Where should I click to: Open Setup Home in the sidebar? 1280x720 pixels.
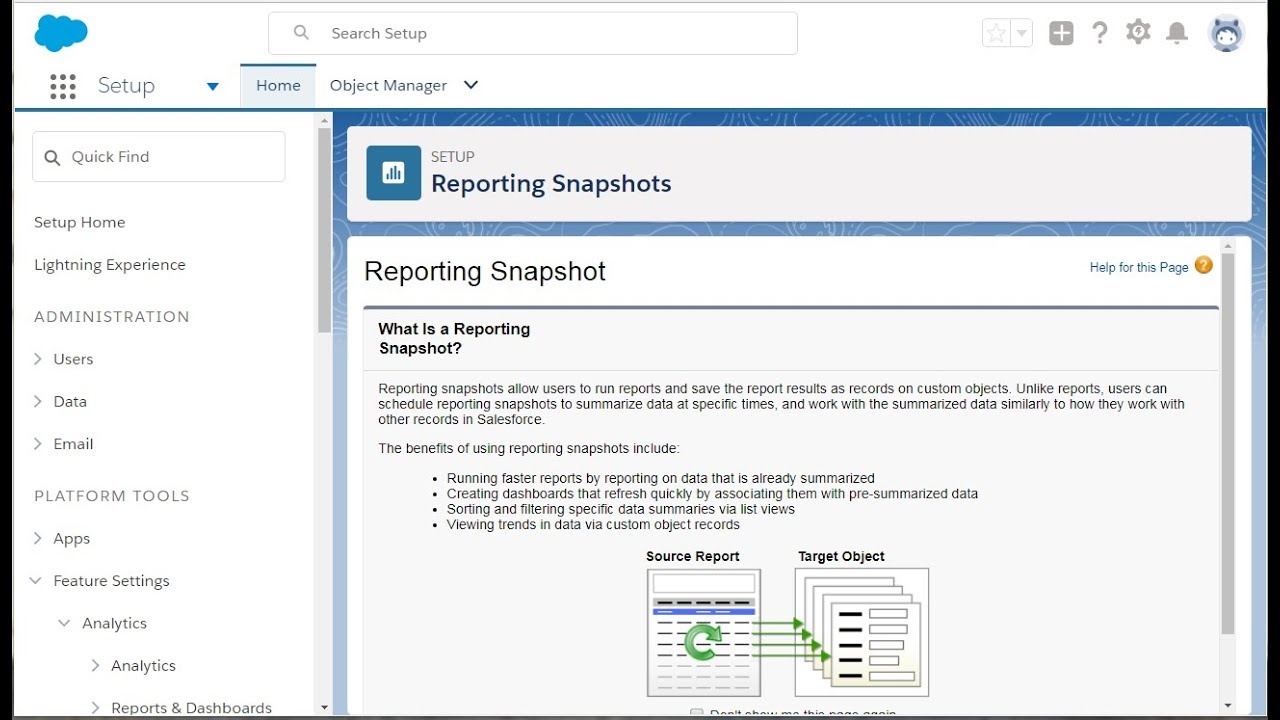click(80, 222)
